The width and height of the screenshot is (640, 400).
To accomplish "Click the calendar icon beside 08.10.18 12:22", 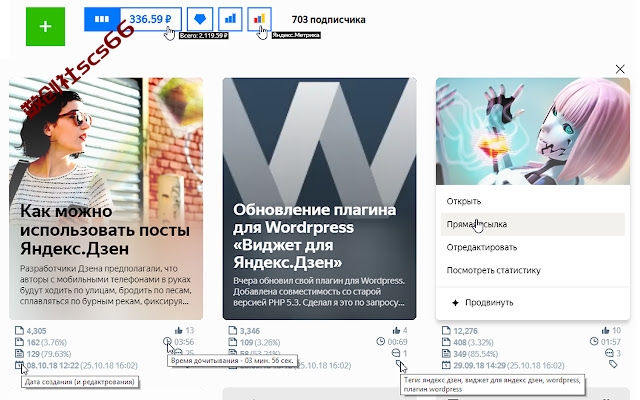I will point(19,365).
